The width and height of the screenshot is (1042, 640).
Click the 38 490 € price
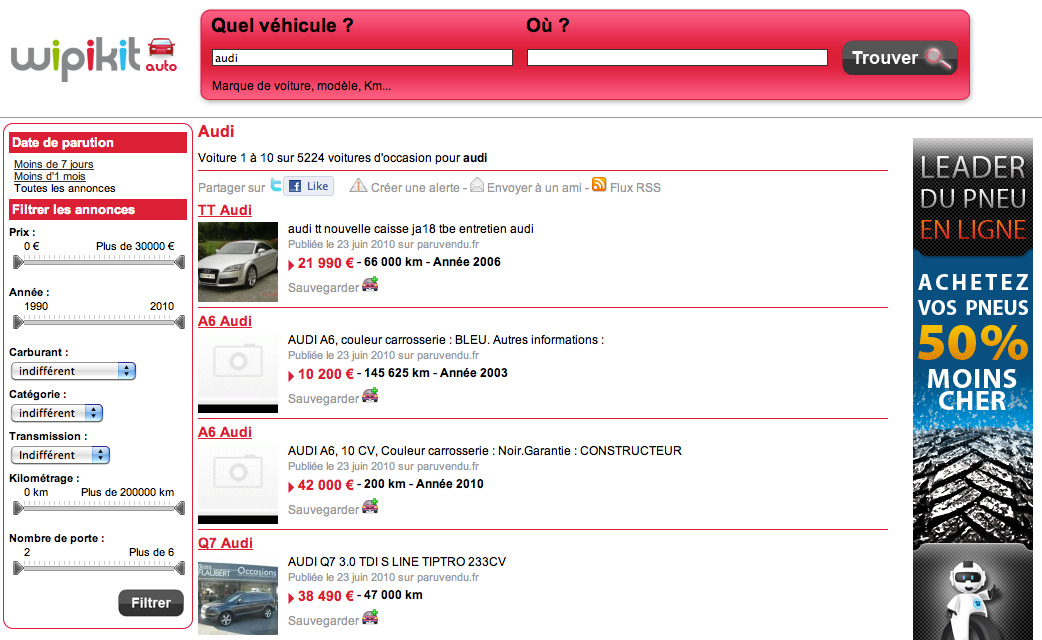point(326,596)
